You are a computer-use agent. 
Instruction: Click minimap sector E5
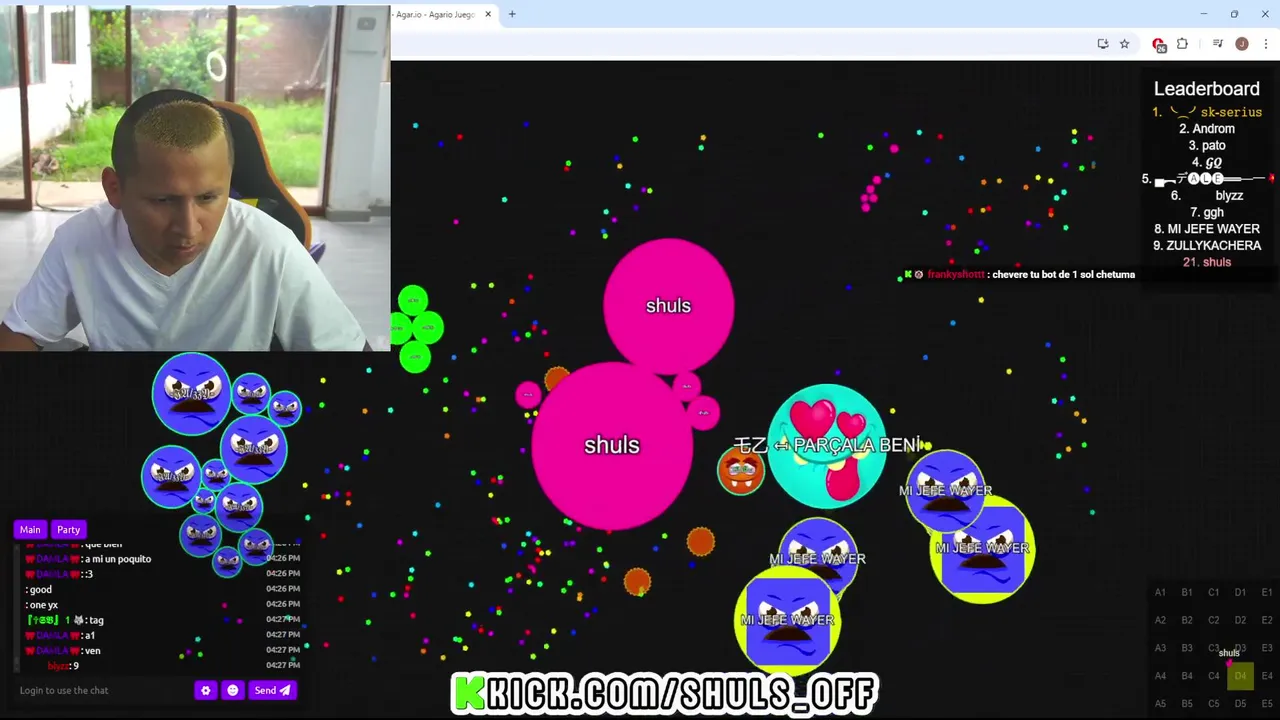click(x=1267, y=703)
